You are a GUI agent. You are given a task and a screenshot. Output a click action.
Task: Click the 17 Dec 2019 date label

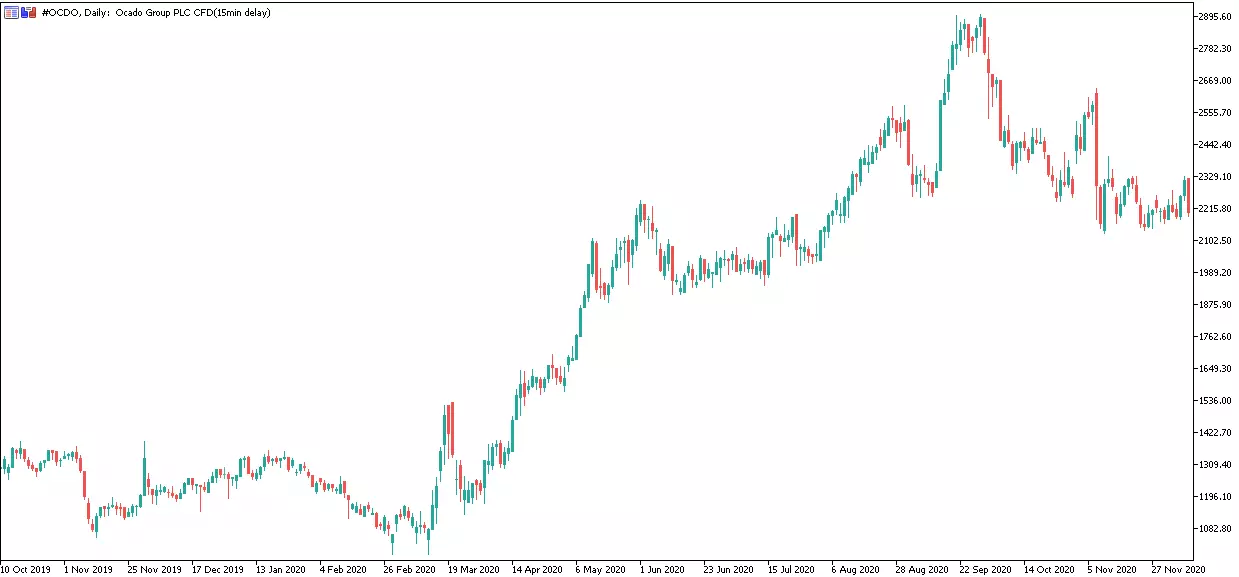click(x=217, y=569)
